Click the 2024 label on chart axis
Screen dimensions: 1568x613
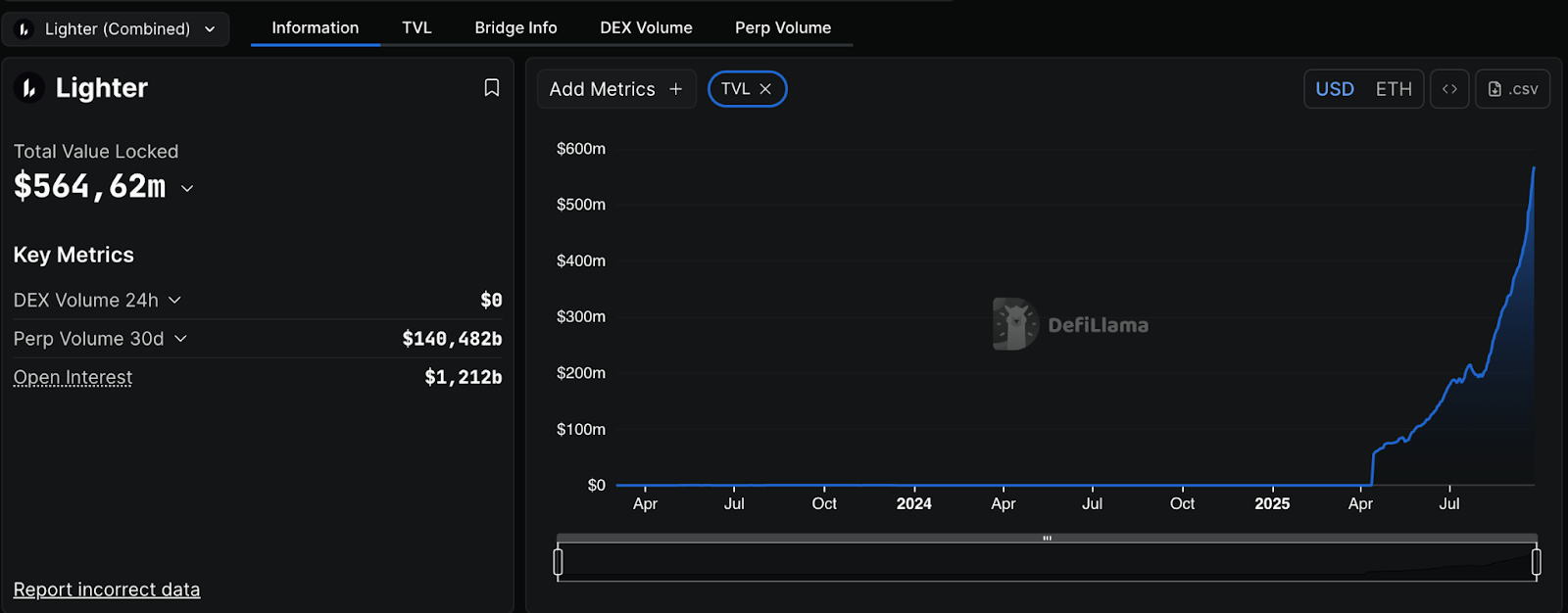(x=913, y=503)
